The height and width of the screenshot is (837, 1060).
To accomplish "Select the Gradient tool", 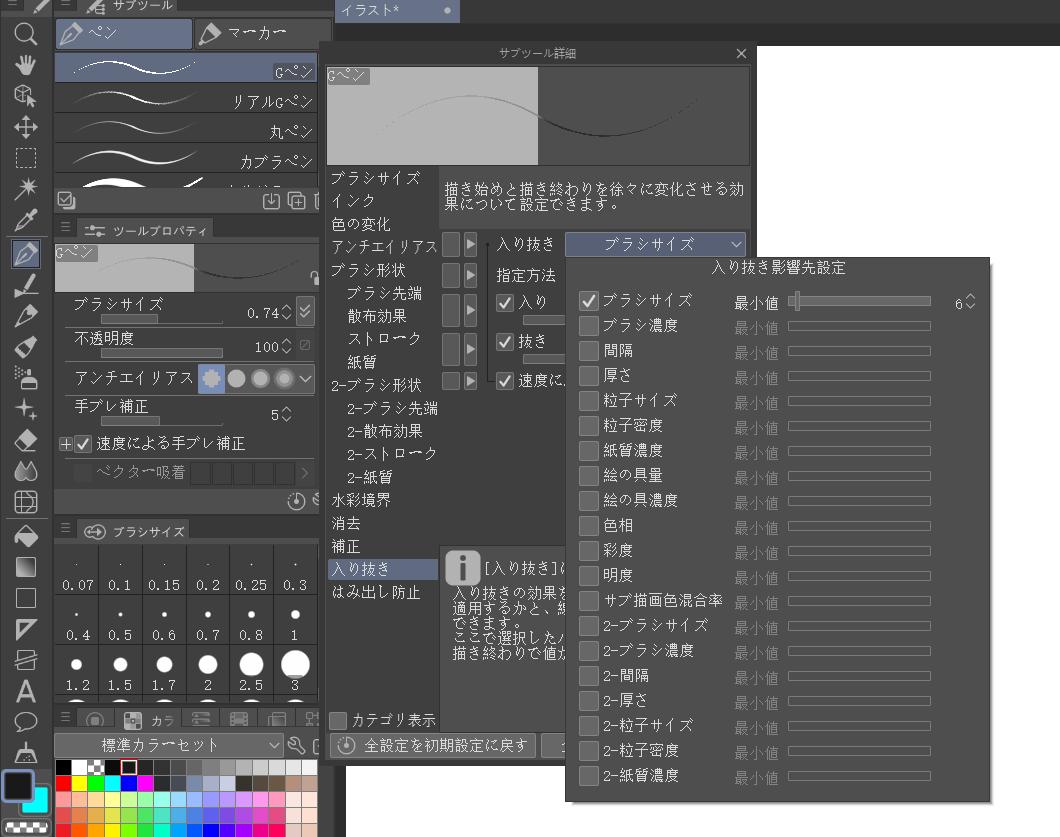I will [26, 567].
